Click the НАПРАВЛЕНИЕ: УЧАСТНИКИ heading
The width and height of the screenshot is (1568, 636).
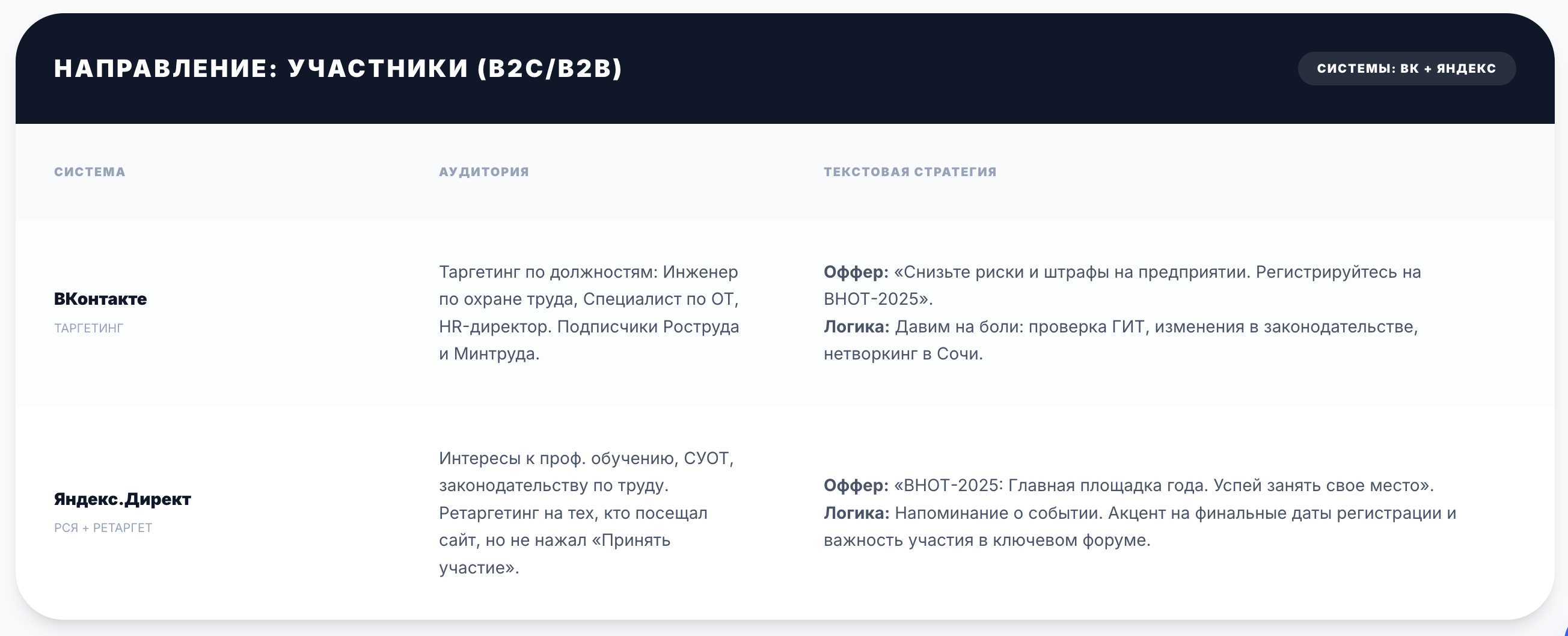pos(338,68)
